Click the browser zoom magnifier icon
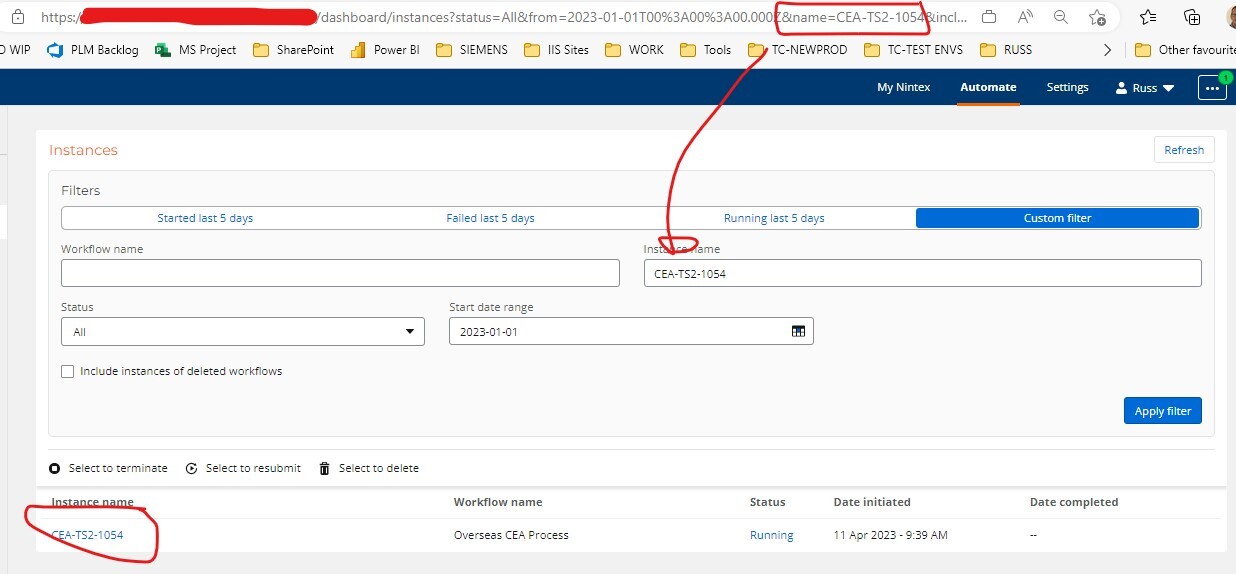 [x=1061, y=17]
